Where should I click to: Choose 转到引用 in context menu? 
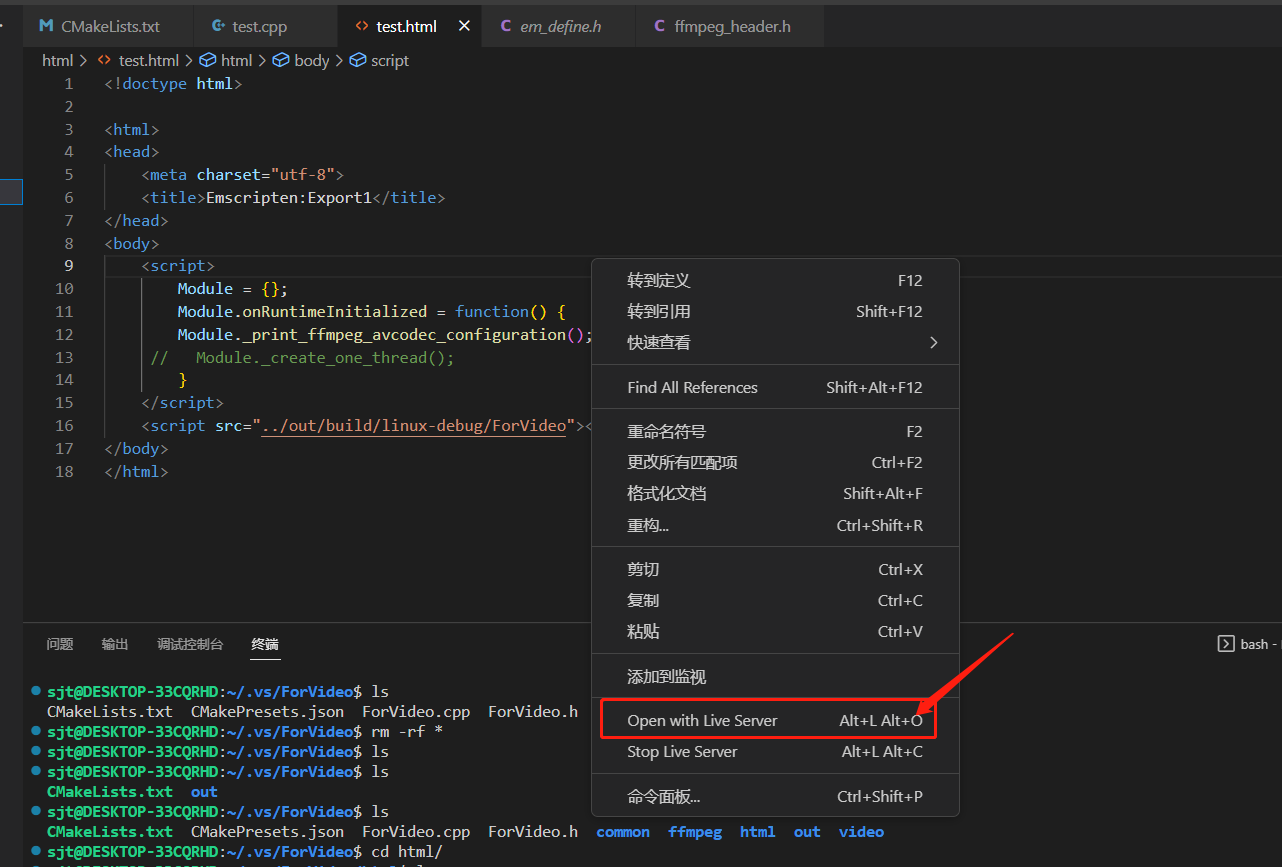775,311
